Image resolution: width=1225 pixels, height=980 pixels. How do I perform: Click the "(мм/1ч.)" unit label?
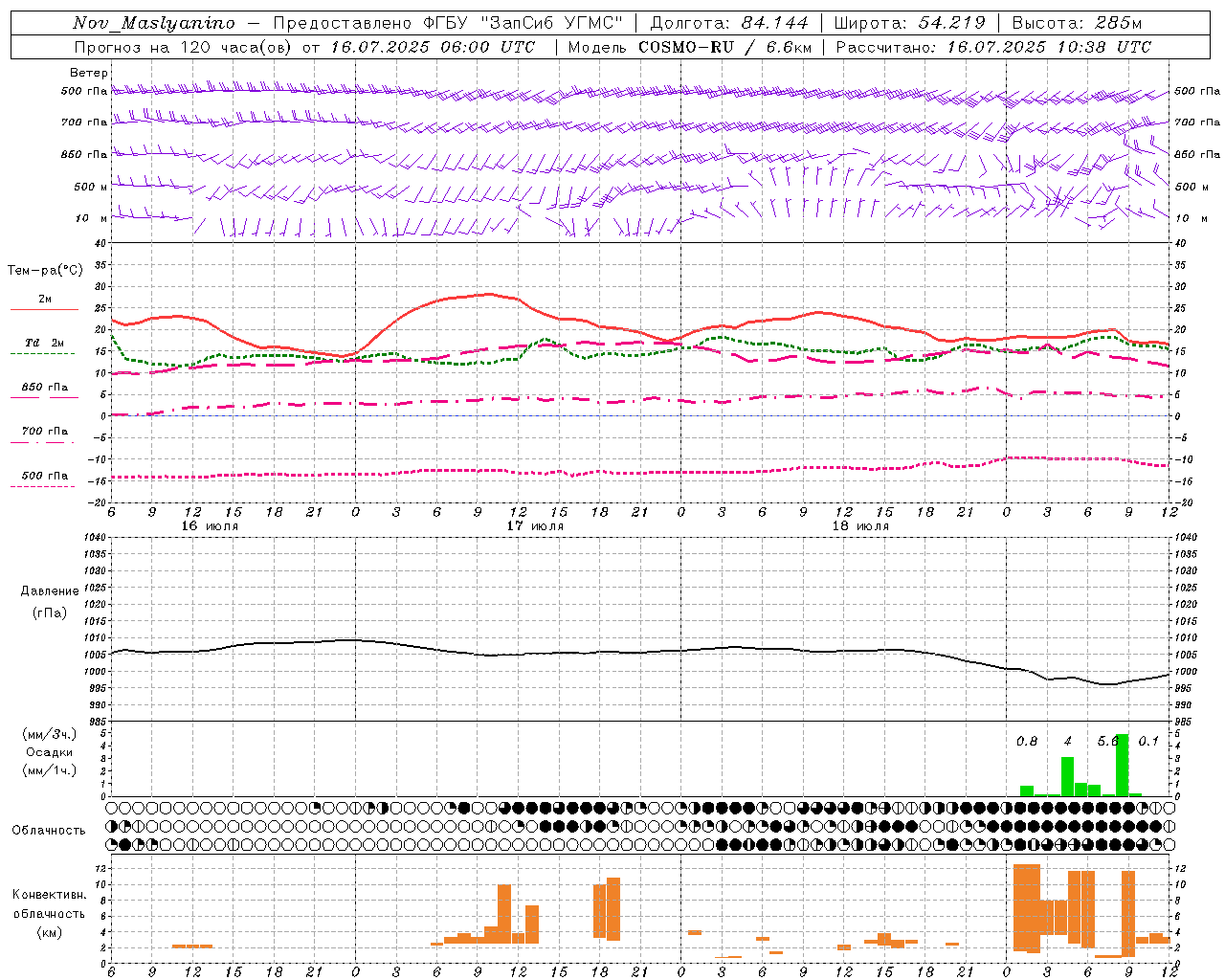coord(50,770)
